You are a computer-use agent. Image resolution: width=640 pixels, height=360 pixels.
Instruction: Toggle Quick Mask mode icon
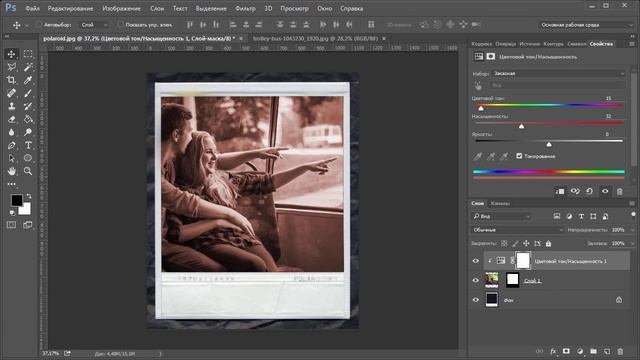pos(11,225)
